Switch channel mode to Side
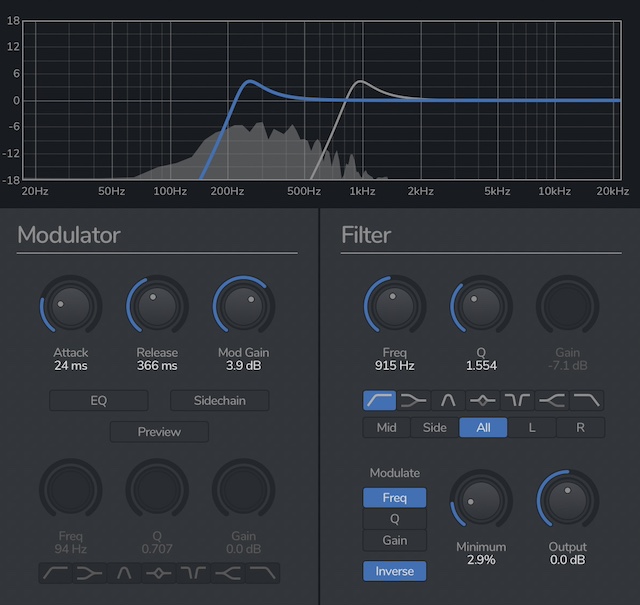The width and height of the screenshot is (640, 605). 435,427
